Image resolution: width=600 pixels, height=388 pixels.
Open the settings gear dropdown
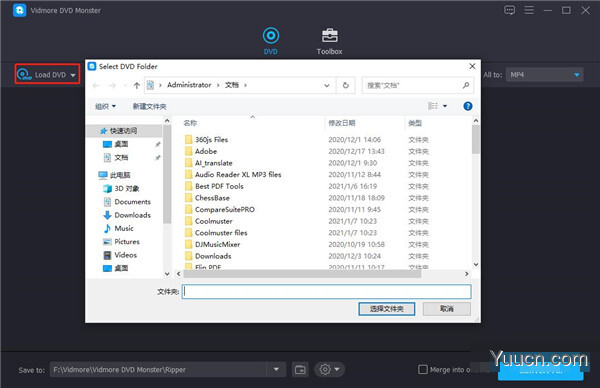329,370
